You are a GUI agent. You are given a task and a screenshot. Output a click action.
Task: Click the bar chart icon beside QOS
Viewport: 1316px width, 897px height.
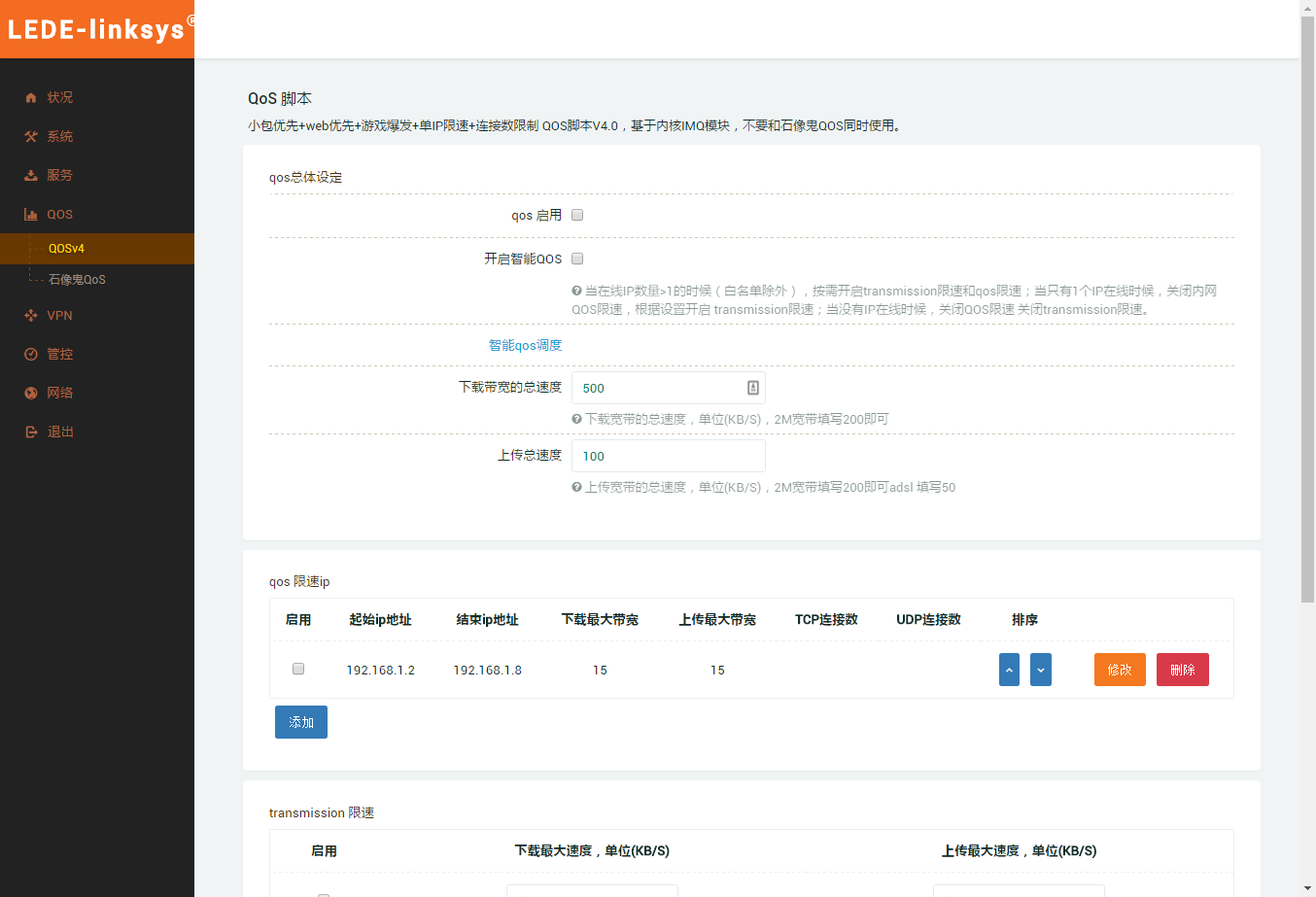tap(31, 214)
